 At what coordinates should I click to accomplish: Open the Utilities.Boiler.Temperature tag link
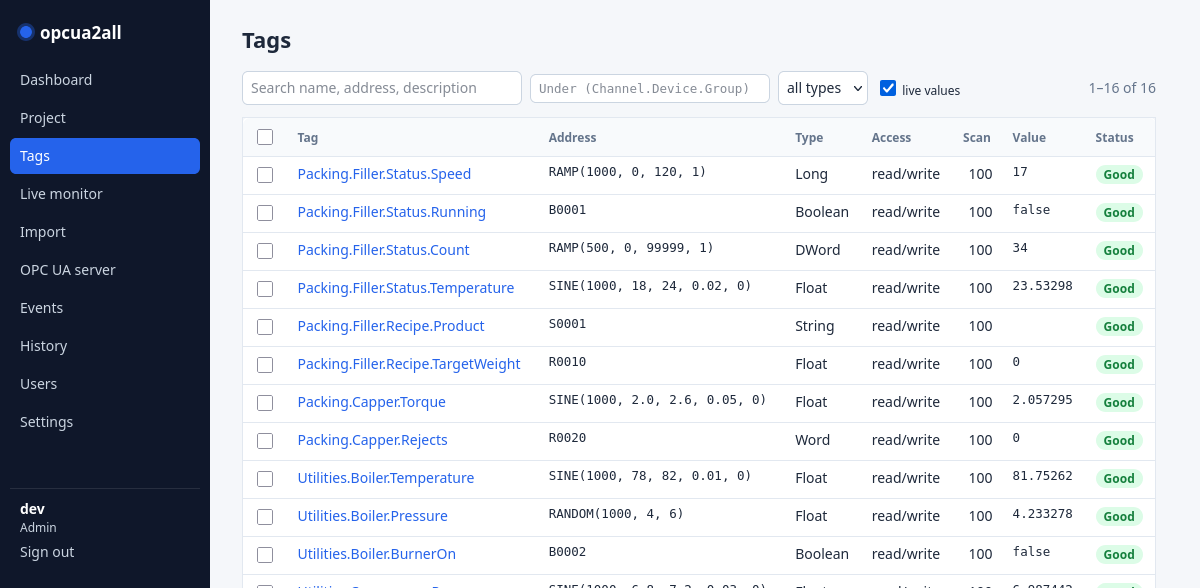point(386,478)
